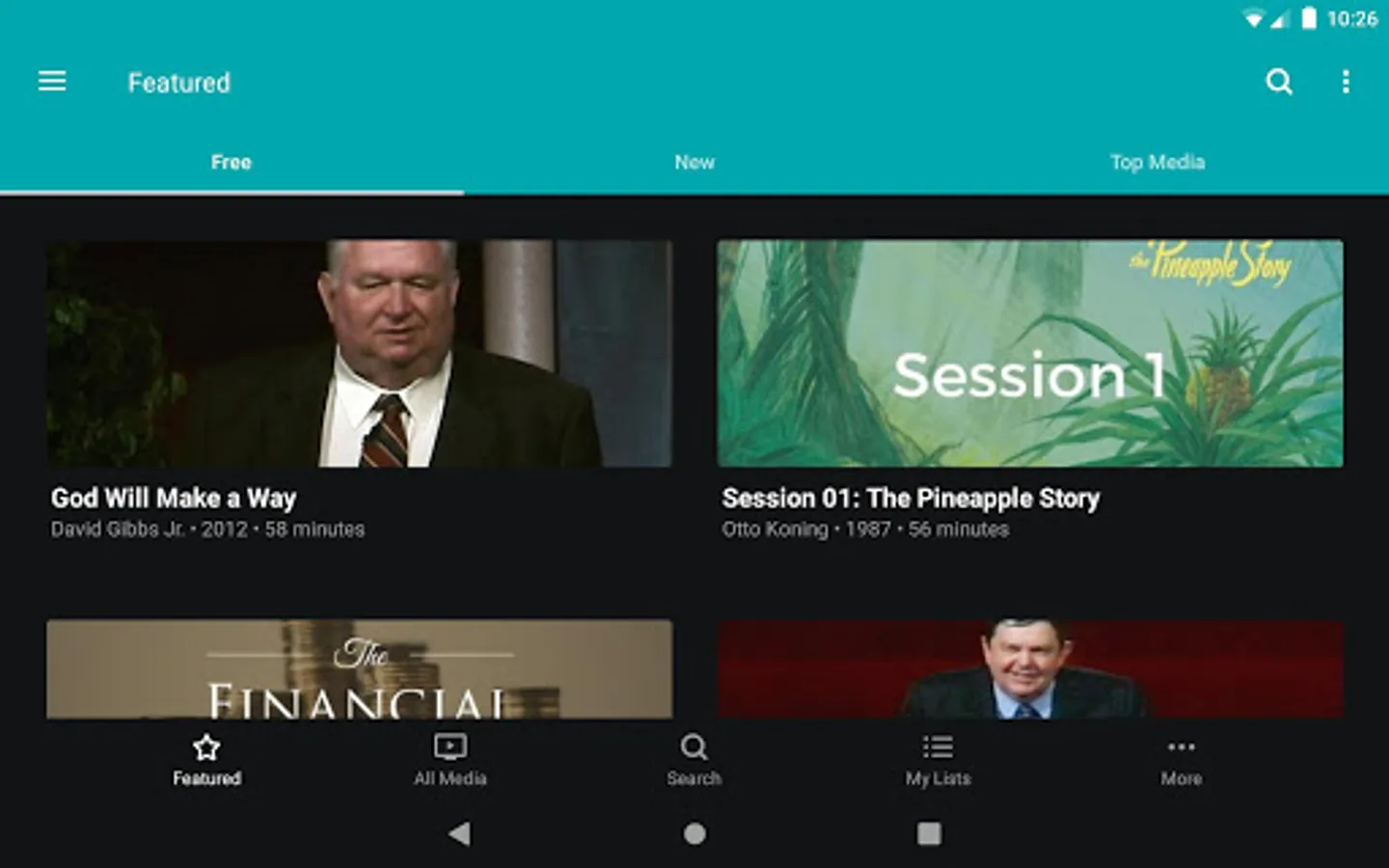Open The Financial video thumbnail
The image size is (1389, 868).
(359, 668)
